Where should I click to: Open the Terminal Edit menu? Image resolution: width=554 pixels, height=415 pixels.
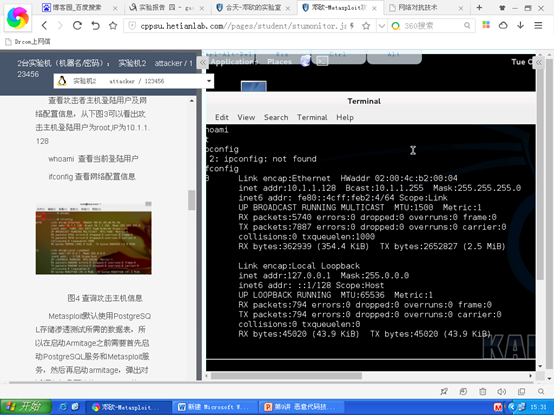222,117
